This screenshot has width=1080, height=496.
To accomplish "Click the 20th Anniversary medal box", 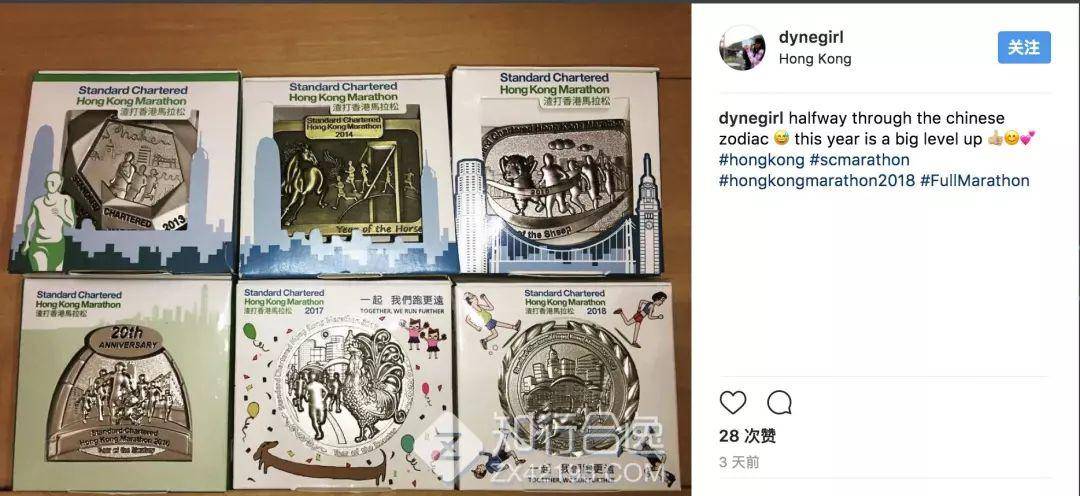I will tap(122, 382).
